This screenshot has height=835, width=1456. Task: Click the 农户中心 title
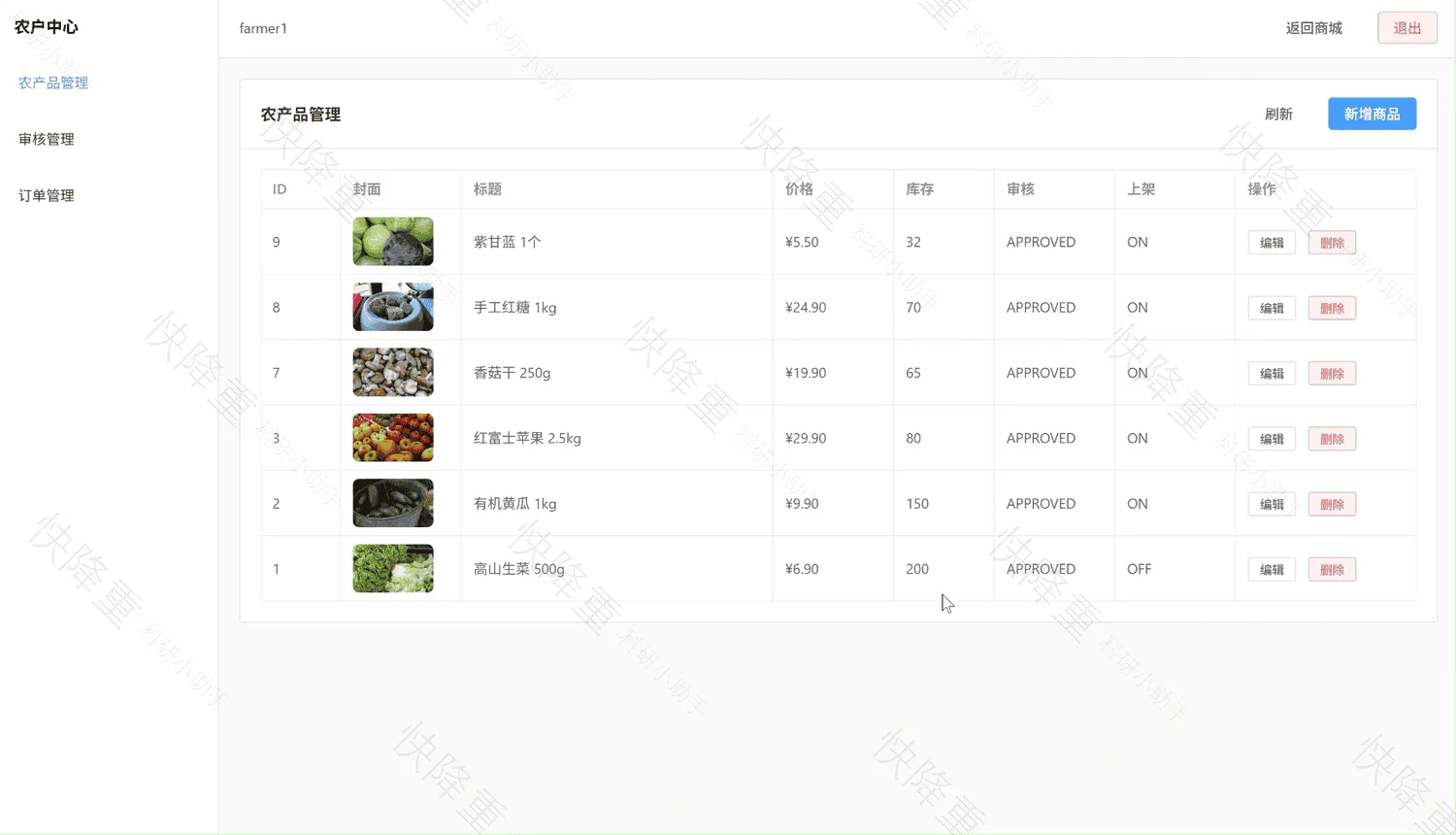pyautogui.click(x=46, y=26)
